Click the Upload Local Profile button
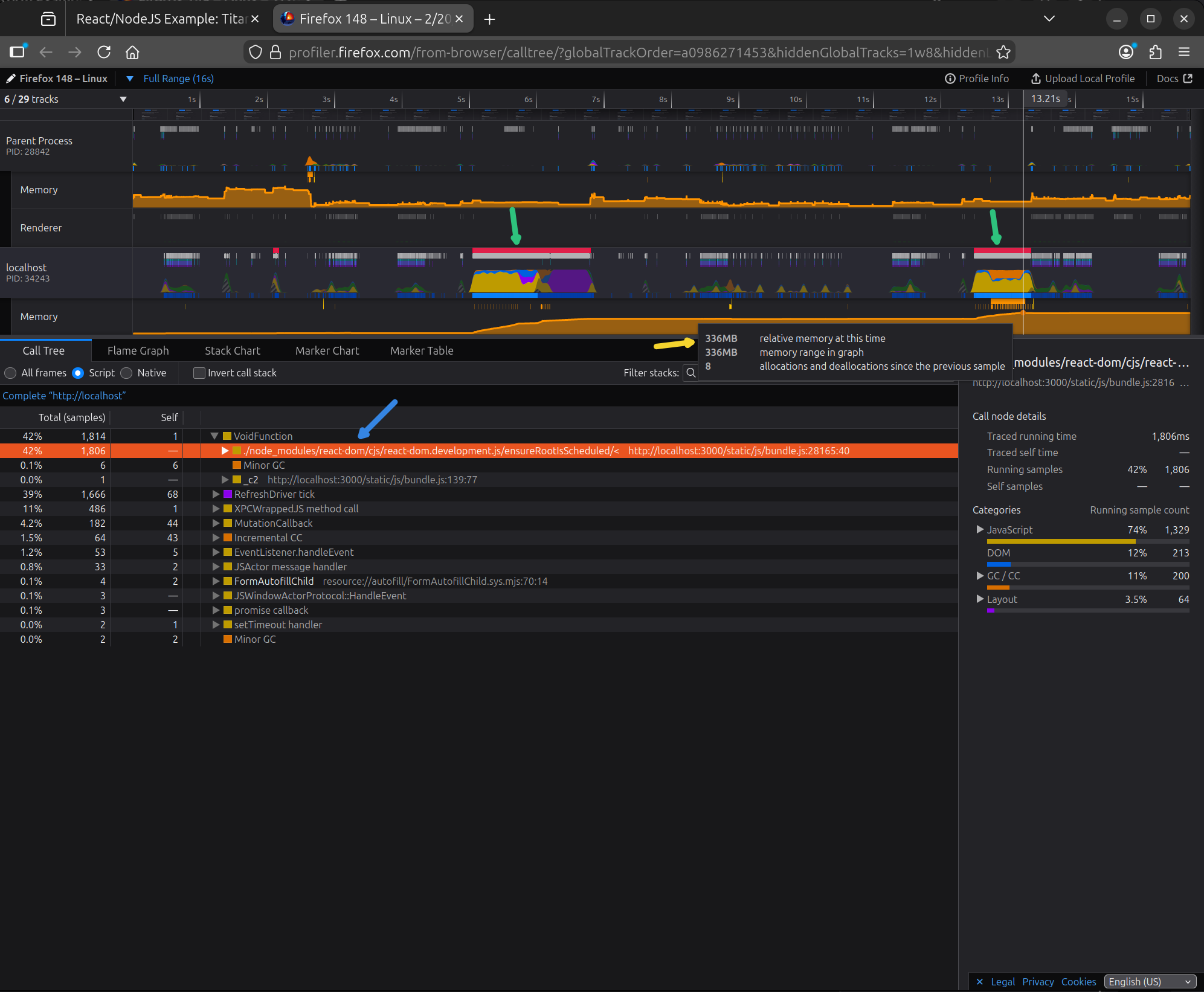Screen dimensions: 1204x992 pyautogui.click(x=1083, y=79)
